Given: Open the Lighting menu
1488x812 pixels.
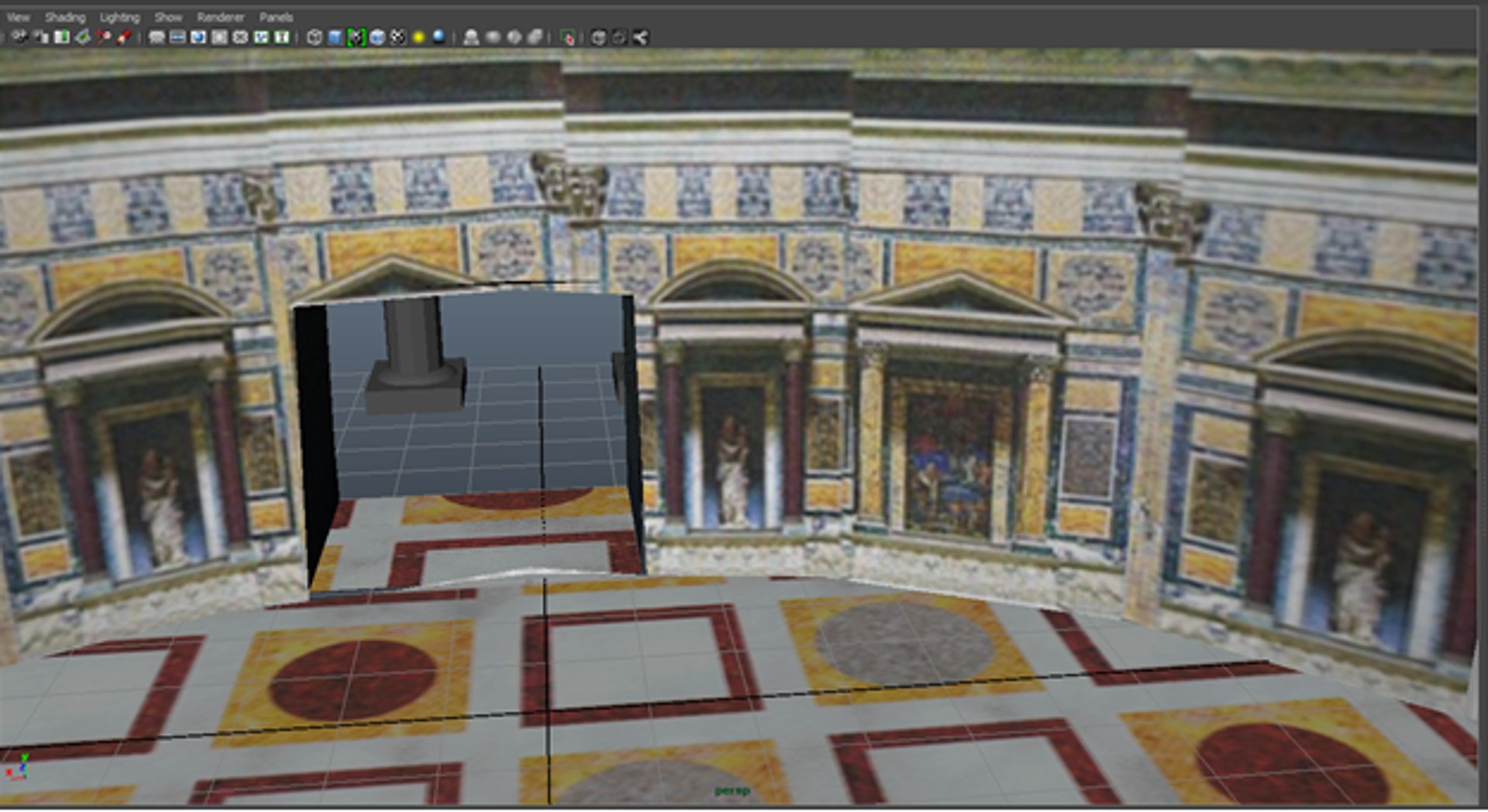Looking at the screenshot, I should 119,17.
